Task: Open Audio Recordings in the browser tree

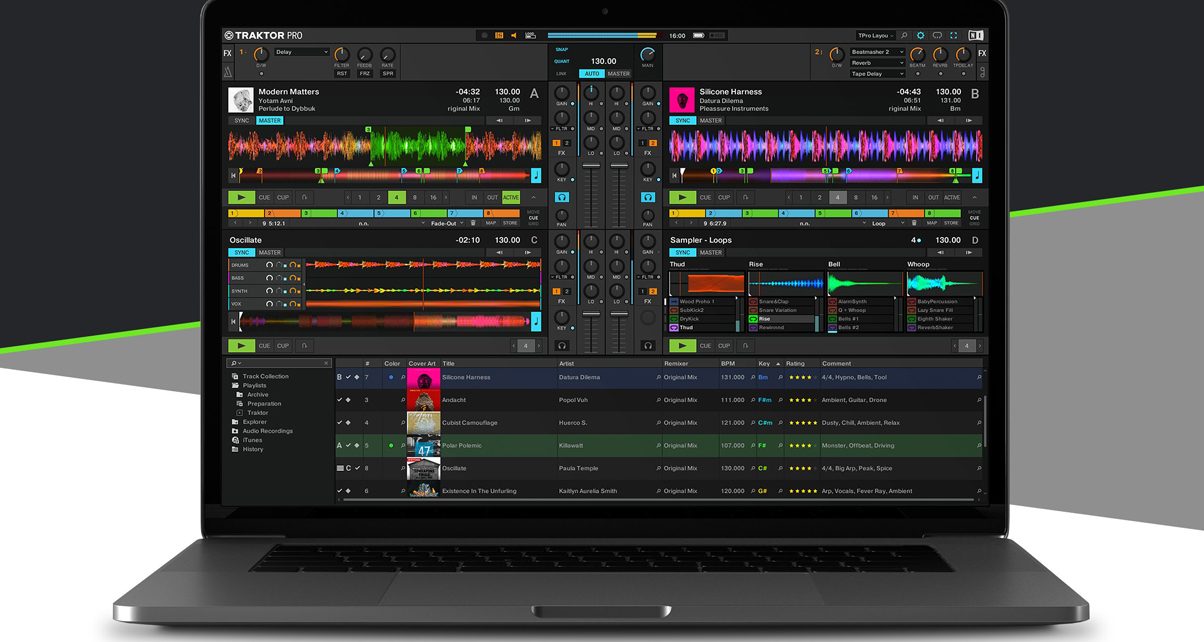Action: click(x=267, y=431)
